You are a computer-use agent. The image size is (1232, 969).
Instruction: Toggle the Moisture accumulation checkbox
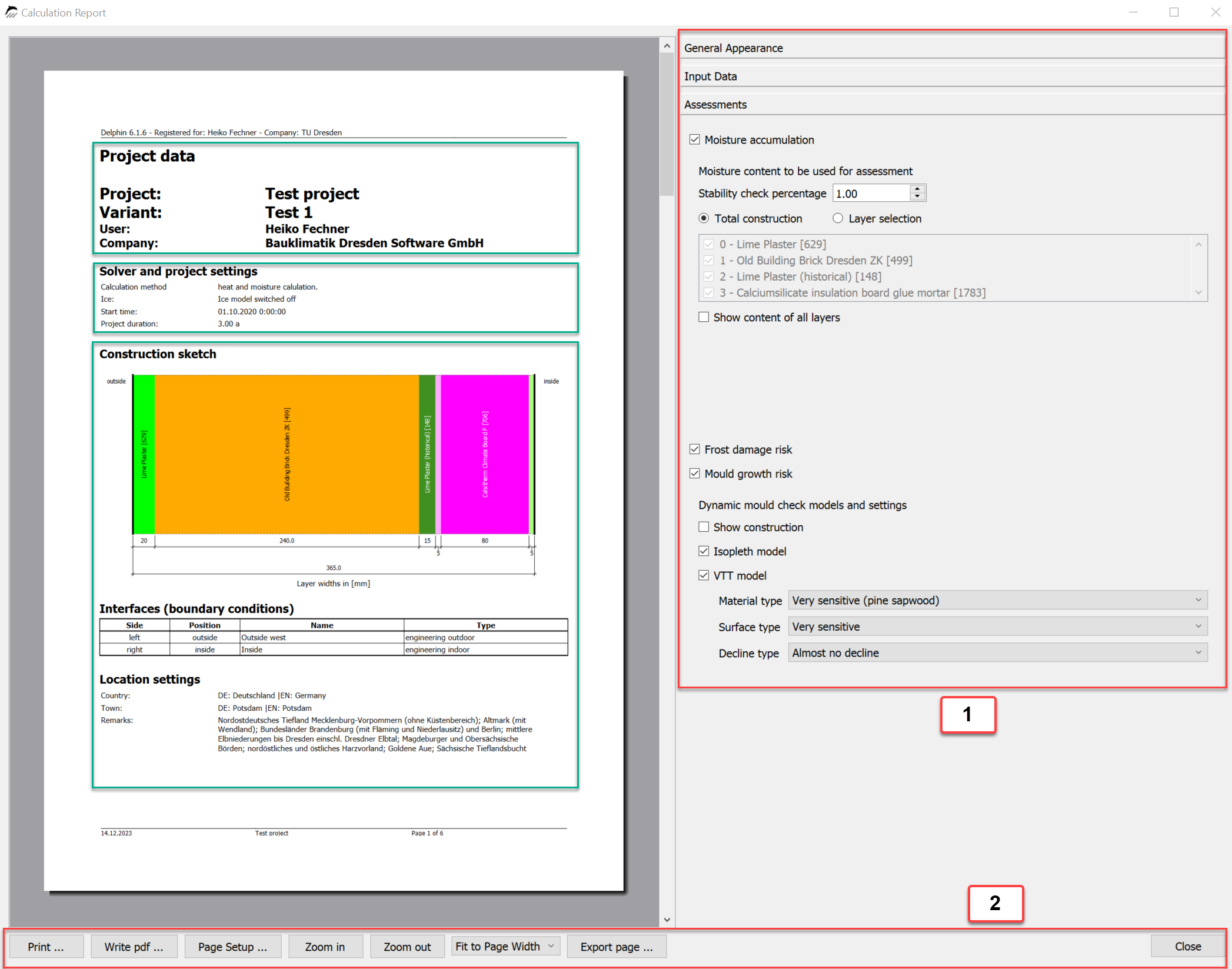click(695, 139)
